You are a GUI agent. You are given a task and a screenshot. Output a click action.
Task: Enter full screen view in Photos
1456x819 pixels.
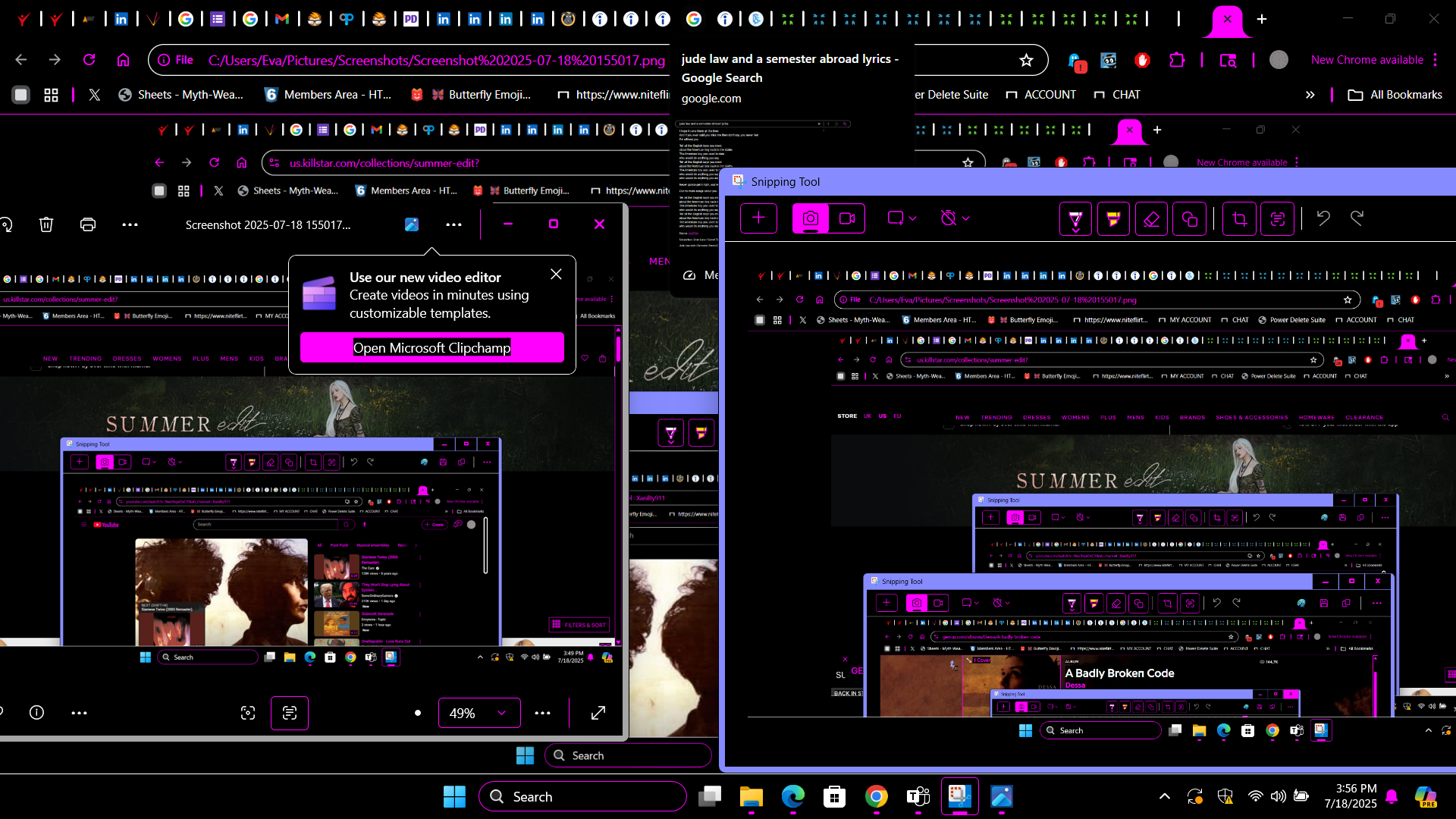tap(598, 713)
